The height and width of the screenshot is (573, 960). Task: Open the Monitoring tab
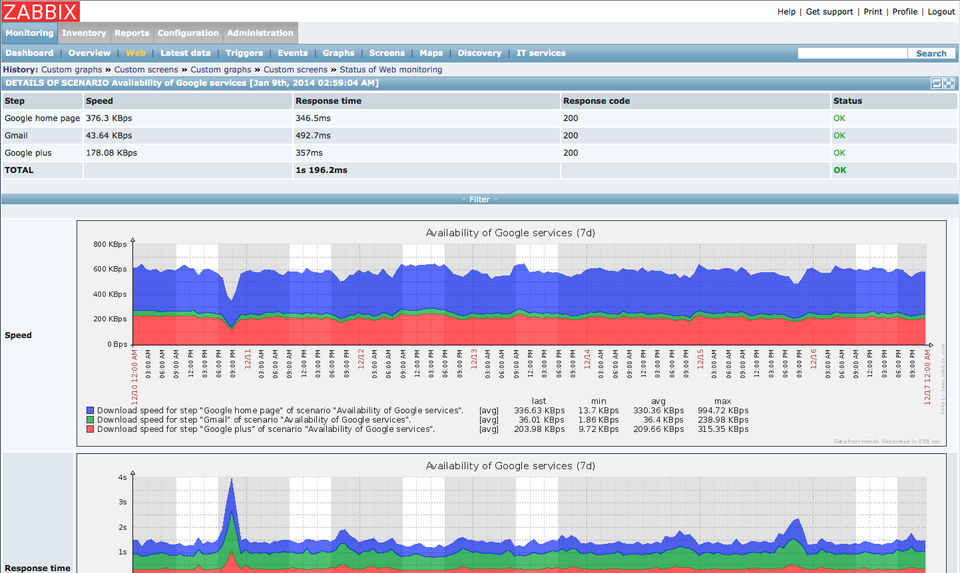29,33
